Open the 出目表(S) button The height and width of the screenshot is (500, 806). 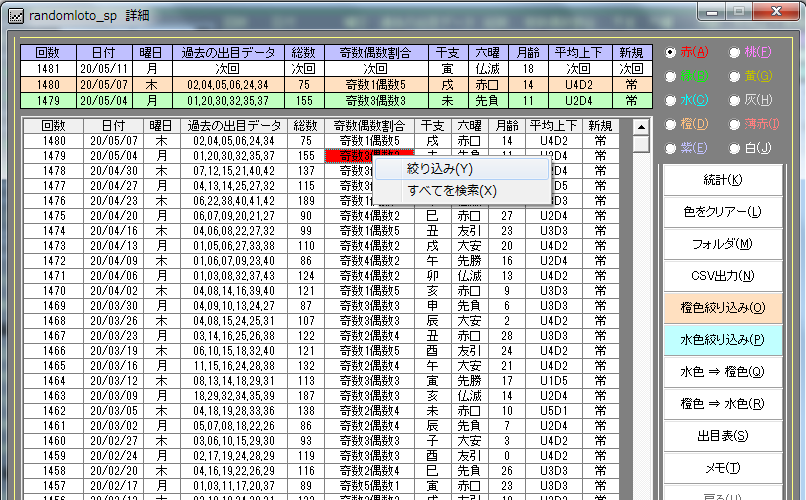[723, 436]
